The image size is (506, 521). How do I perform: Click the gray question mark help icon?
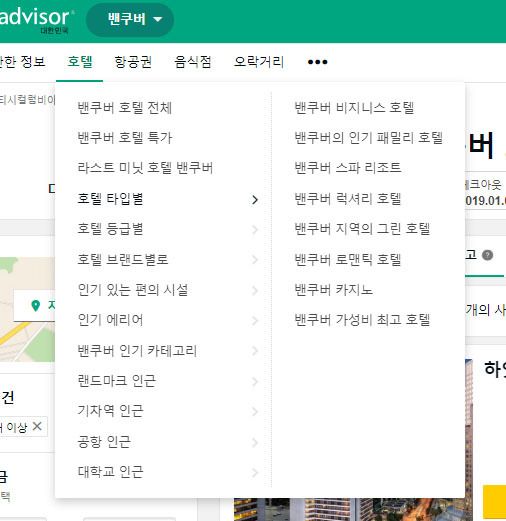pyautogui.click(x=487, y=255)
